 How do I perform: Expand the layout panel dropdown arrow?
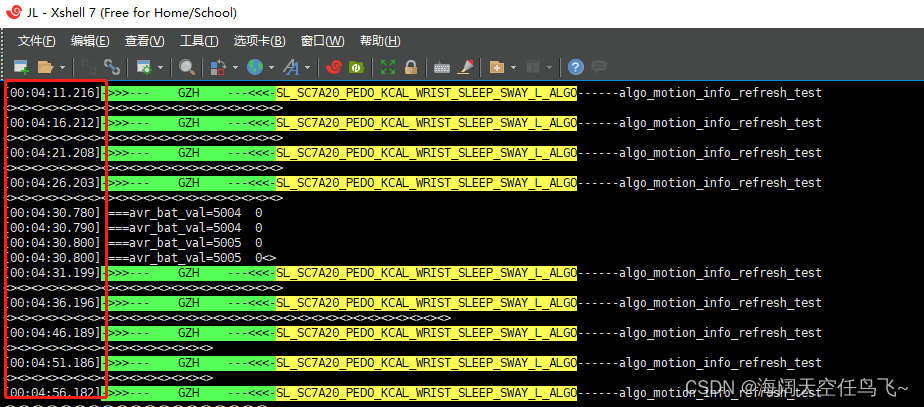pos(549,68)
